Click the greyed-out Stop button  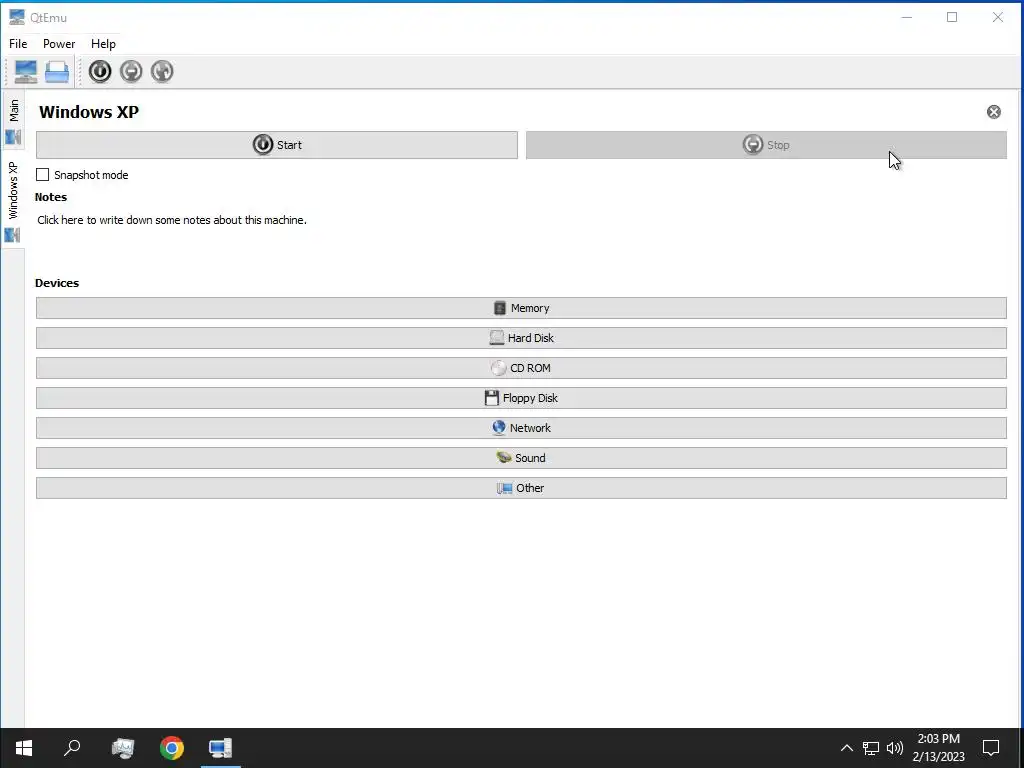(766, 145)
